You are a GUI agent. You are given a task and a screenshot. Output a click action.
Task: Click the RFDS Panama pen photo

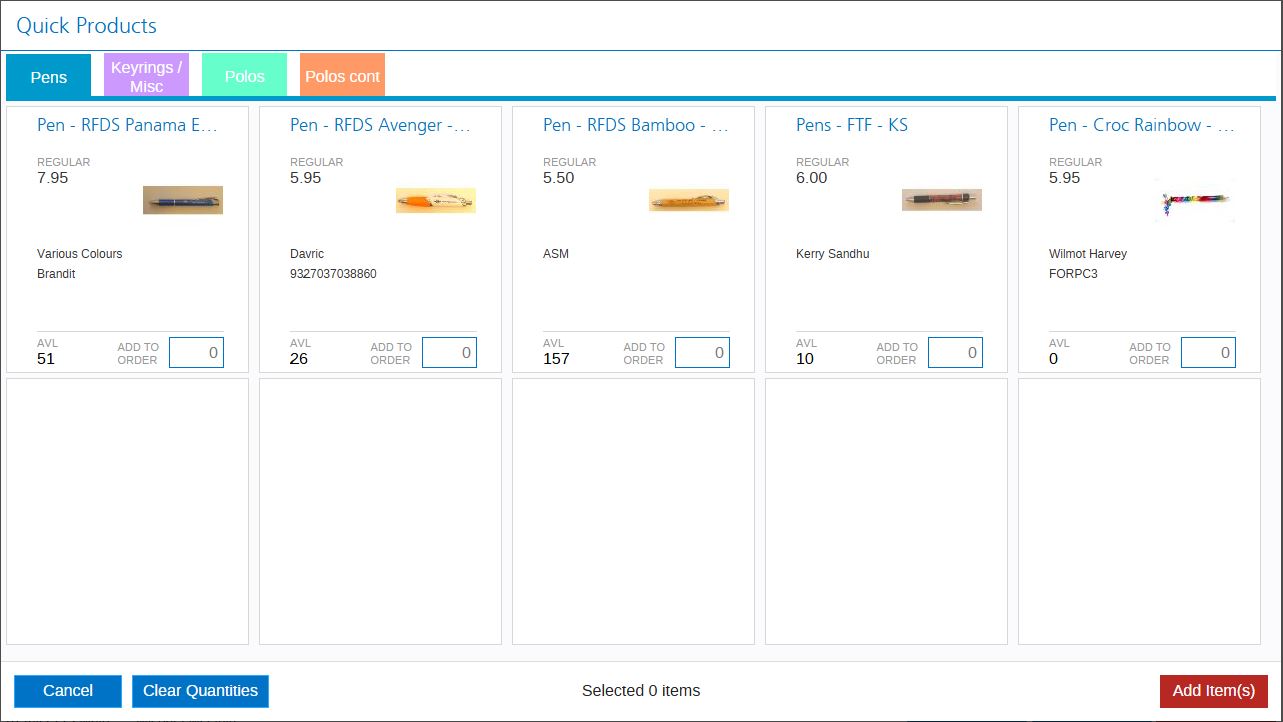(x=183, y=199)
